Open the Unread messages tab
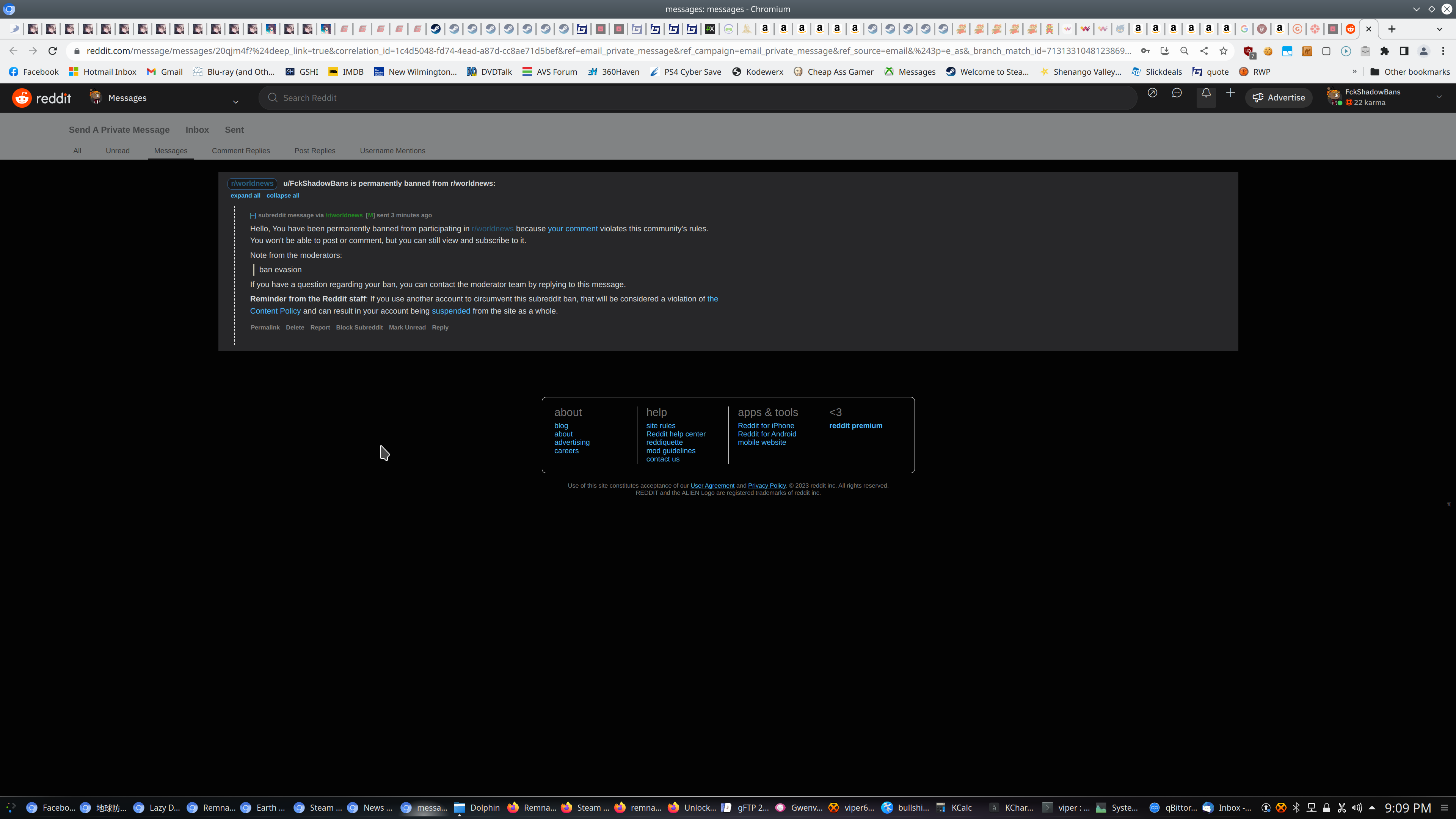The height and width of the screenshot is (819, 1456). coord(118,151)
